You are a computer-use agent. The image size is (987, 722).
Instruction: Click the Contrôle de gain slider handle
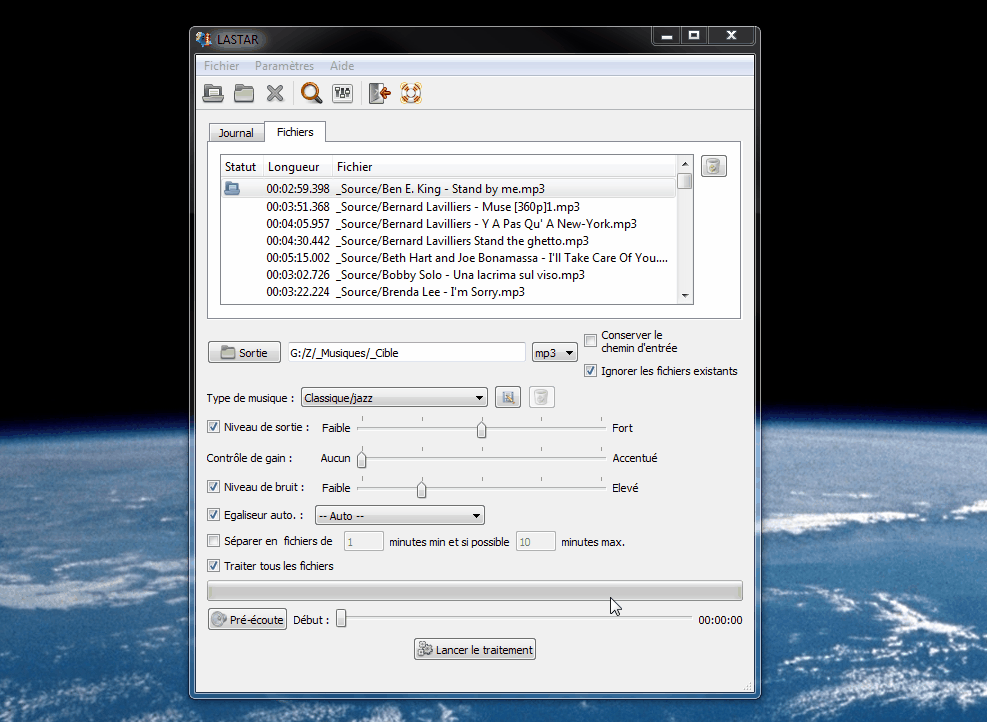pos(361,460)
